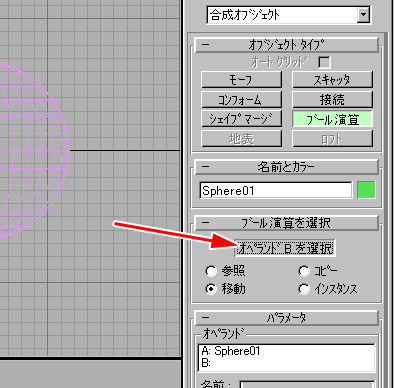This screenshot has width=394, height=388.
Task: Select the インスタンス radio option
Action: 328,289
